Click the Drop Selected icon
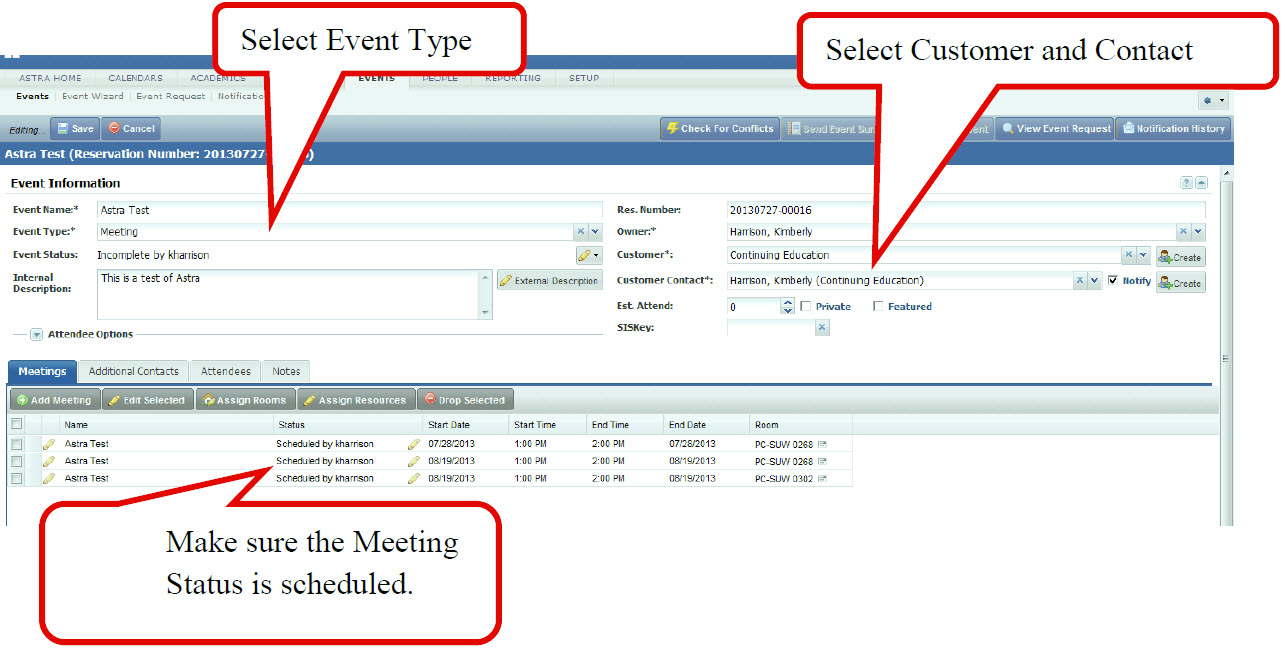1287x653 pixels. 428,398
